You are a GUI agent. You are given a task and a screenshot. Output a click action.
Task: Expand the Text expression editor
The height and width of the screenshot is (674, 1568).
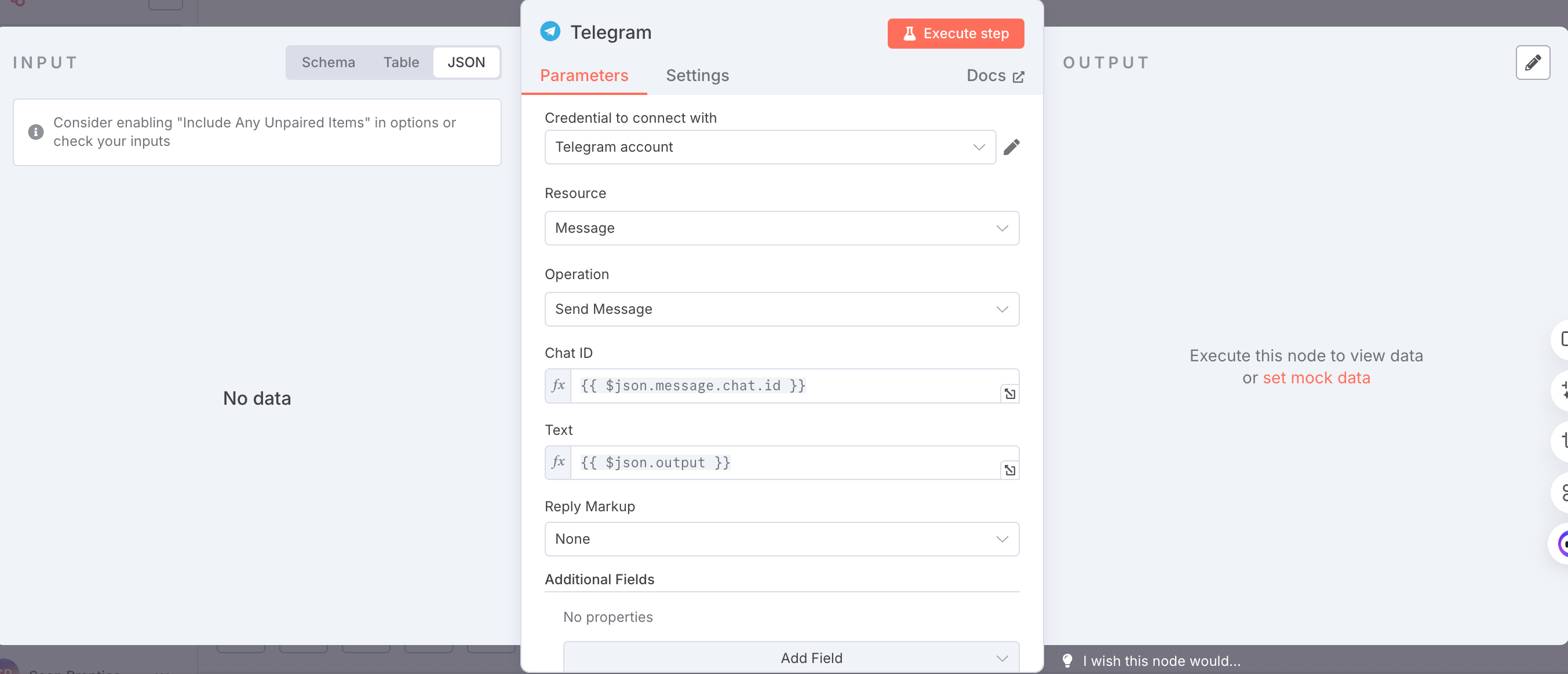pyautogui.click(x=1009, y=470)
